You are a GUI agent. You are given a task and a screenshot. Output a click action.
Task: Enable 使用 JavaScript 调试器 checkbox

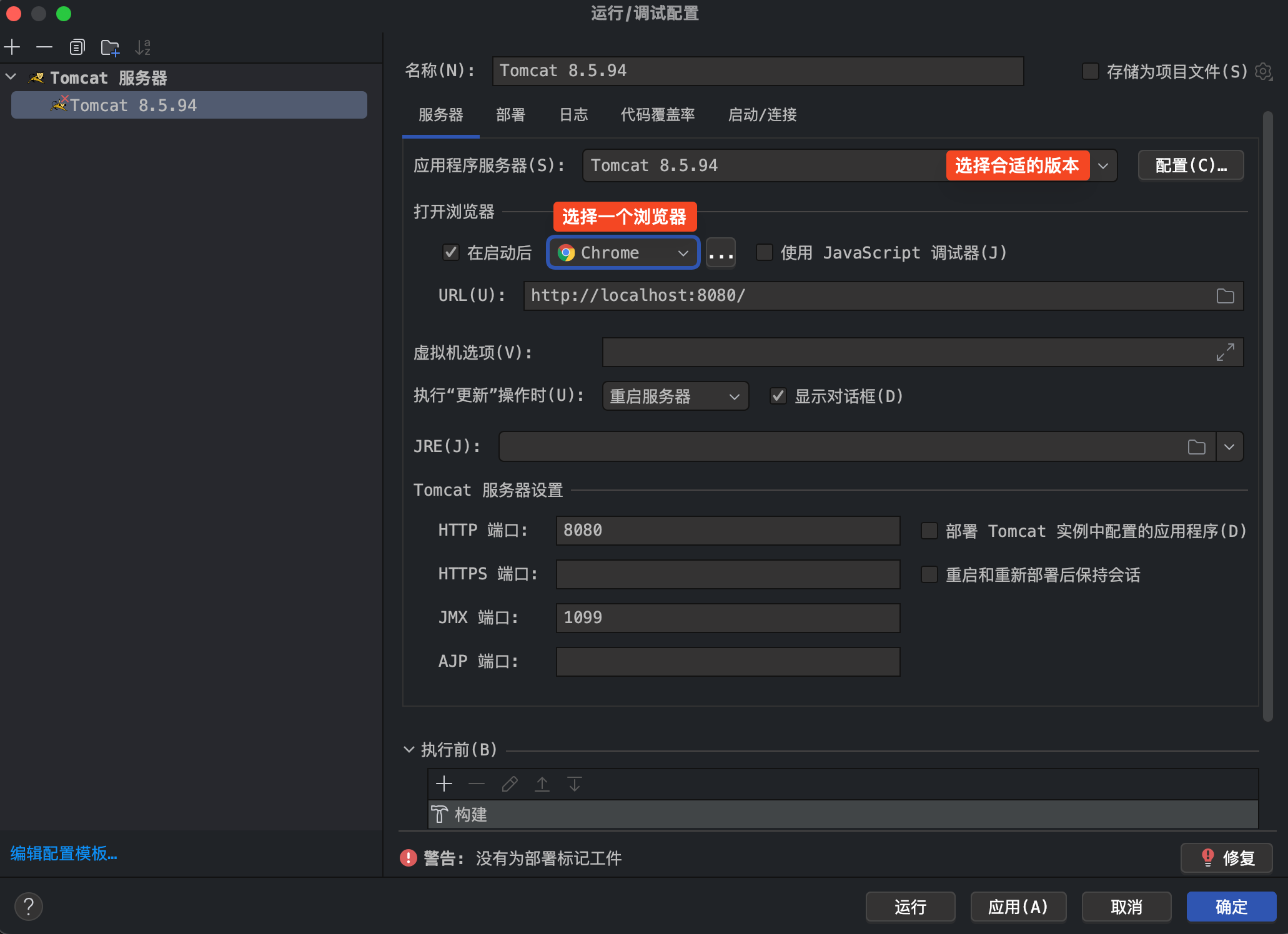tap(765, 252)
